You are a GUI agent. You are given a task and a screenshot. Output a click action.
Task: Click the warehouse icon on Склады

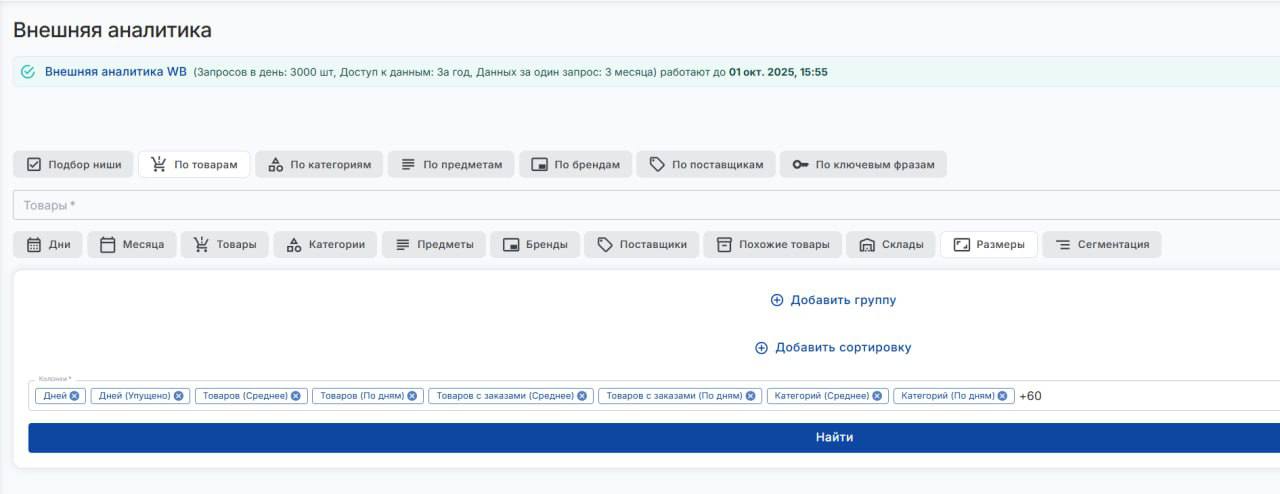coord(867,245)
